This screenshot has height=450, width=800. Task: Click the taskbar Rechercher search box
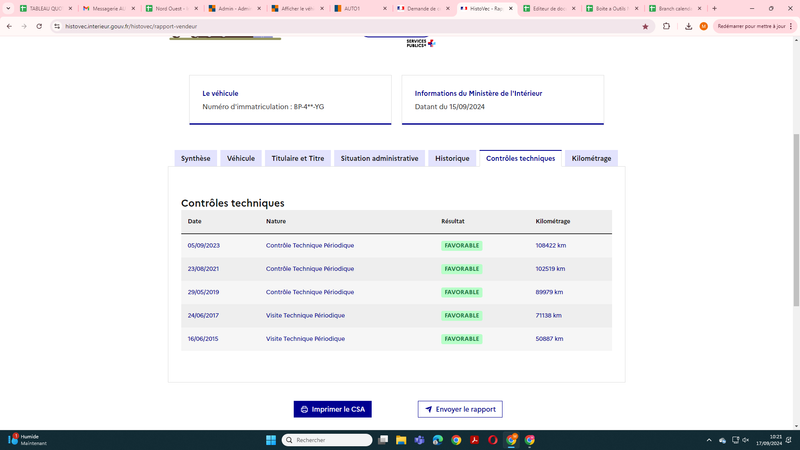click(327, 440)
